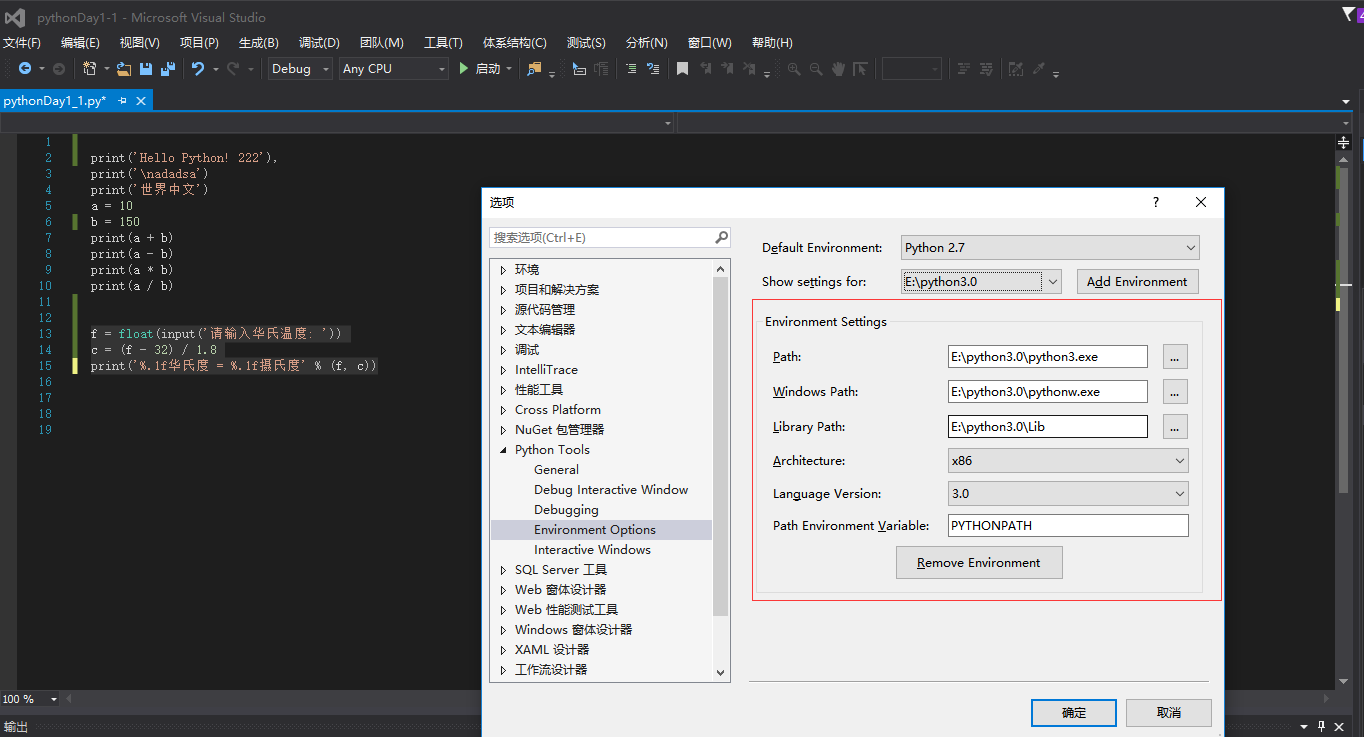Save all open files
Screen dimensions: 1364x737
point(168,68)
